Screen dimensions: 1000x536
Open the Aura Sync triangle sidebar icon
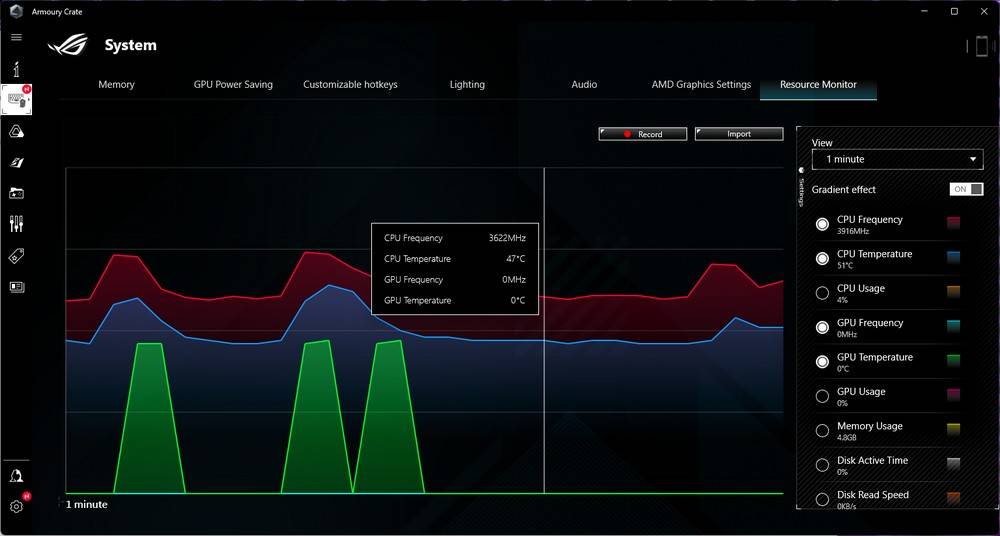(17, 131)
